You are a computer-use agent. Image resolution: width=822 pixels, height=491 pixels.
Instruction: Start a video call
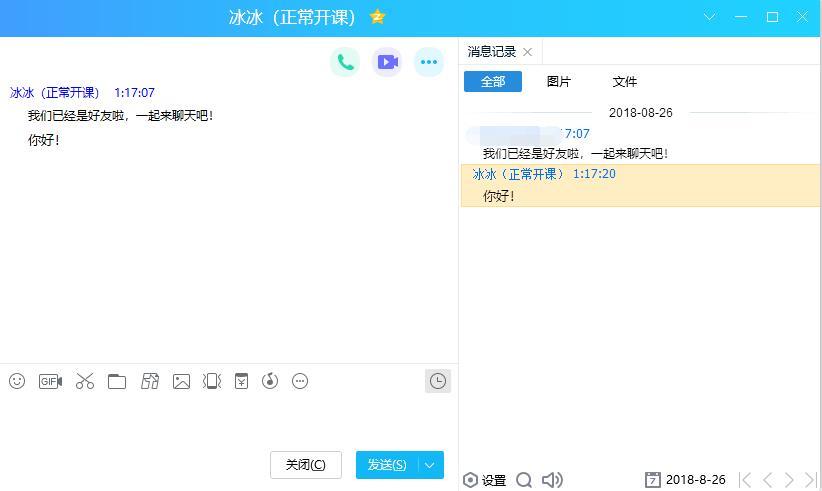[x=387, y=62]
